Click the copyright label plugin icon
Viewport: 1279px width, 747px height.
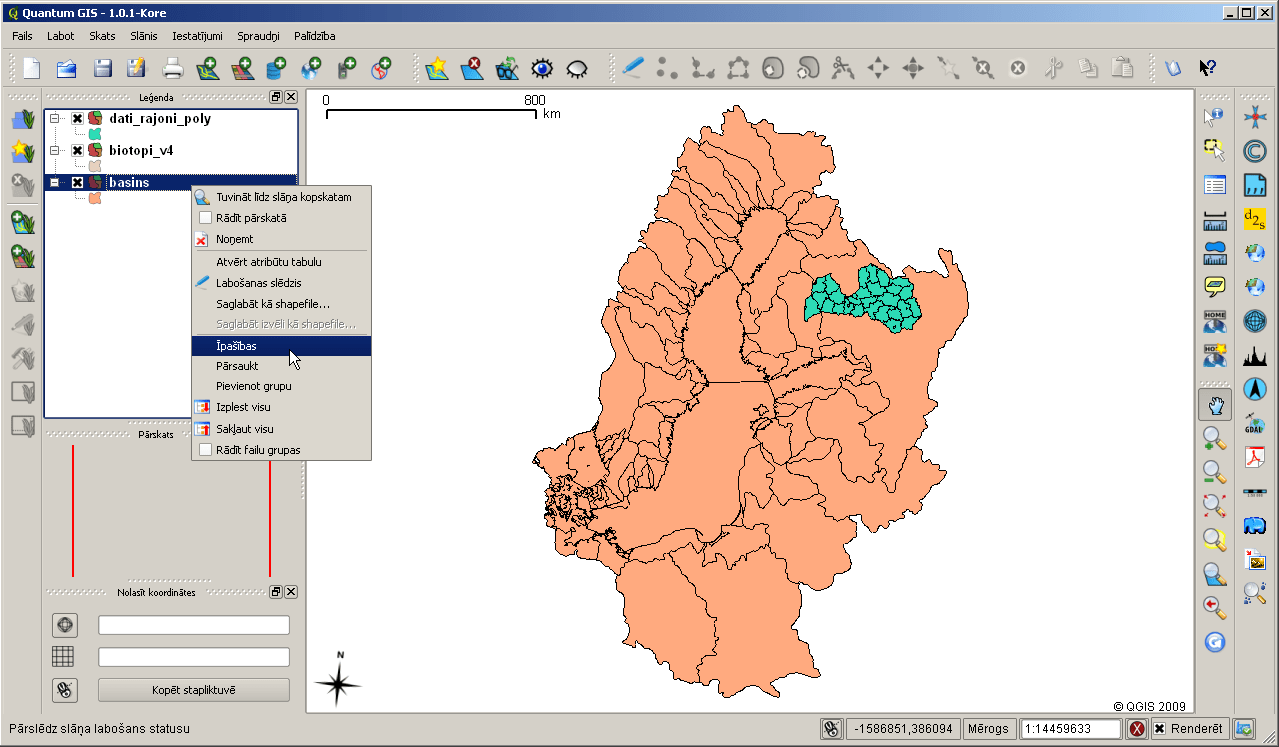coord(1254,151)
